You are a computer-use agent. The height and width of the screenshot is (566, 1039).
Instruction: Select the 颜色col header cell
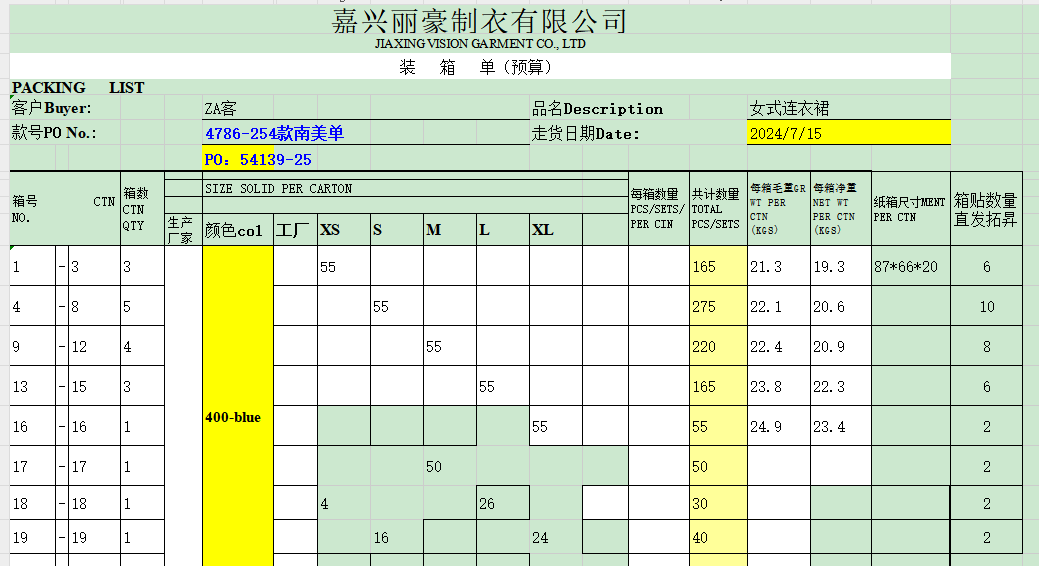pyautogui.click(x=237, y=231)
